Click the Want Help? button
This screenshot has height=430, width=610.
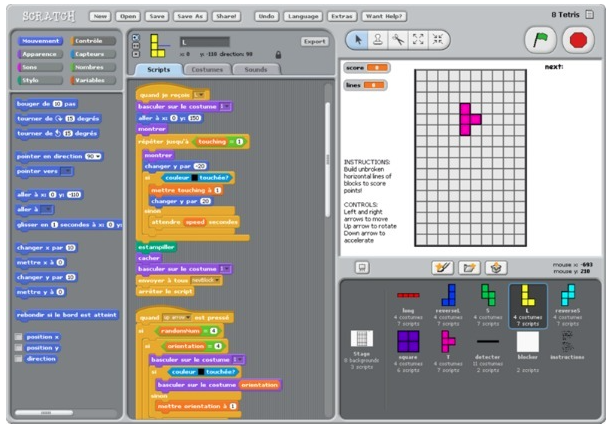pos(384,16)
